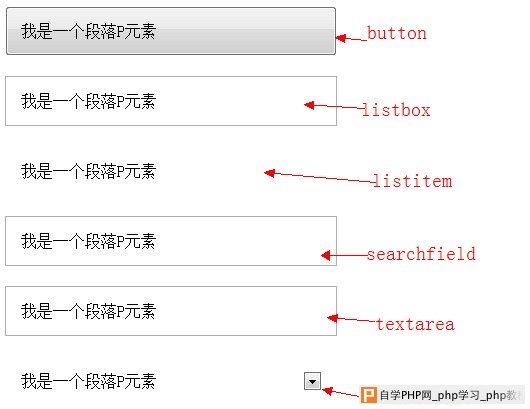The width and height of the screenshot is (530, 409).
Task: Focus the searchfield-styled paragraph box
Action: 171,241
